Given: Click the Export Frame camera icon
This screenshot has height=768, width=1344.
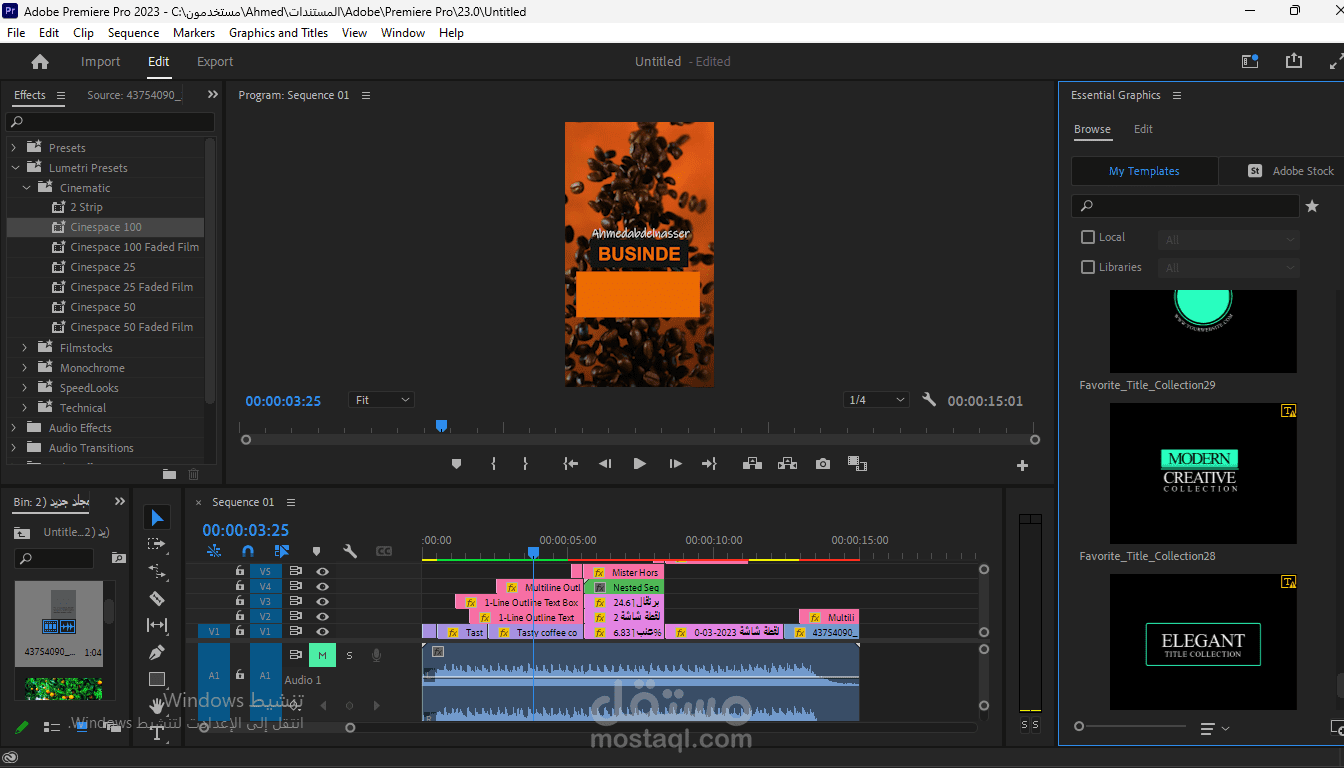Looking at the screenshot, I should 822,464.
